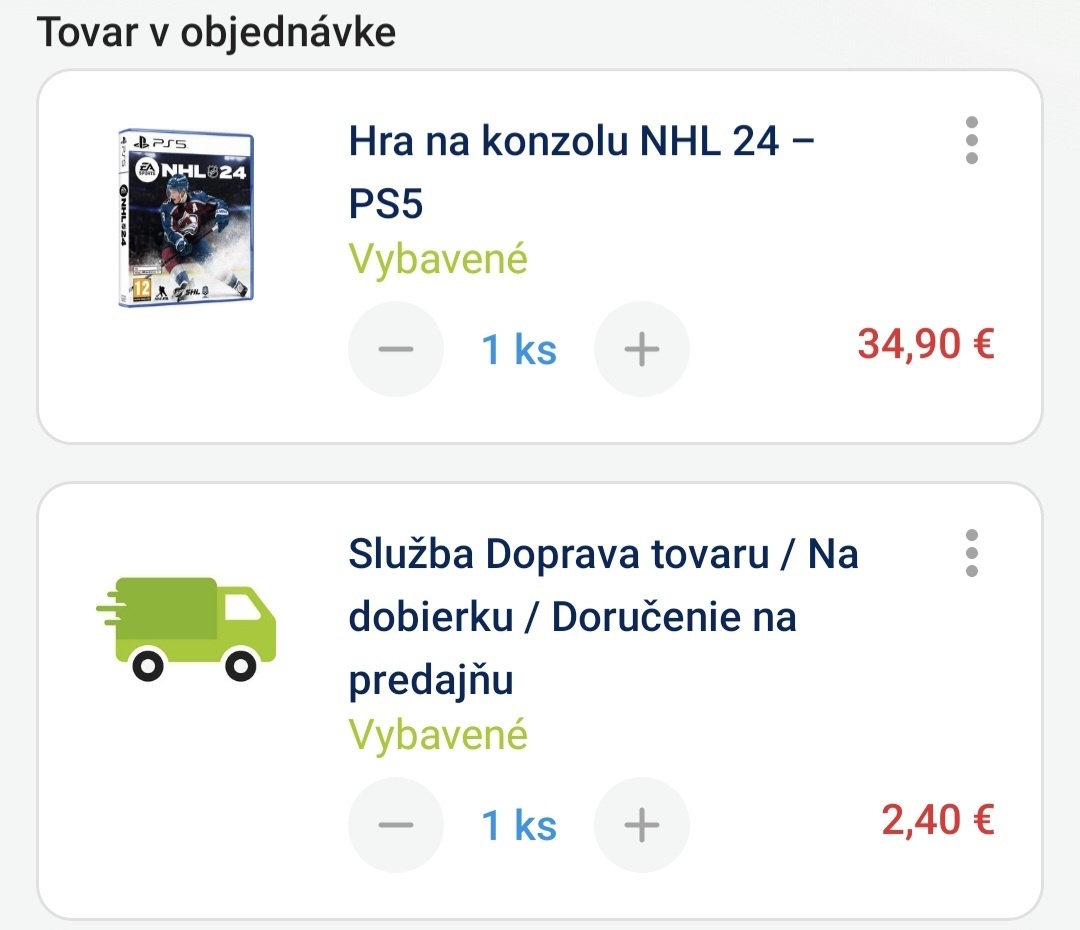Select the '1 ks' quantity under the delivery service
The height and width of the screenshot is (930, 1080).
click(518, 825)
